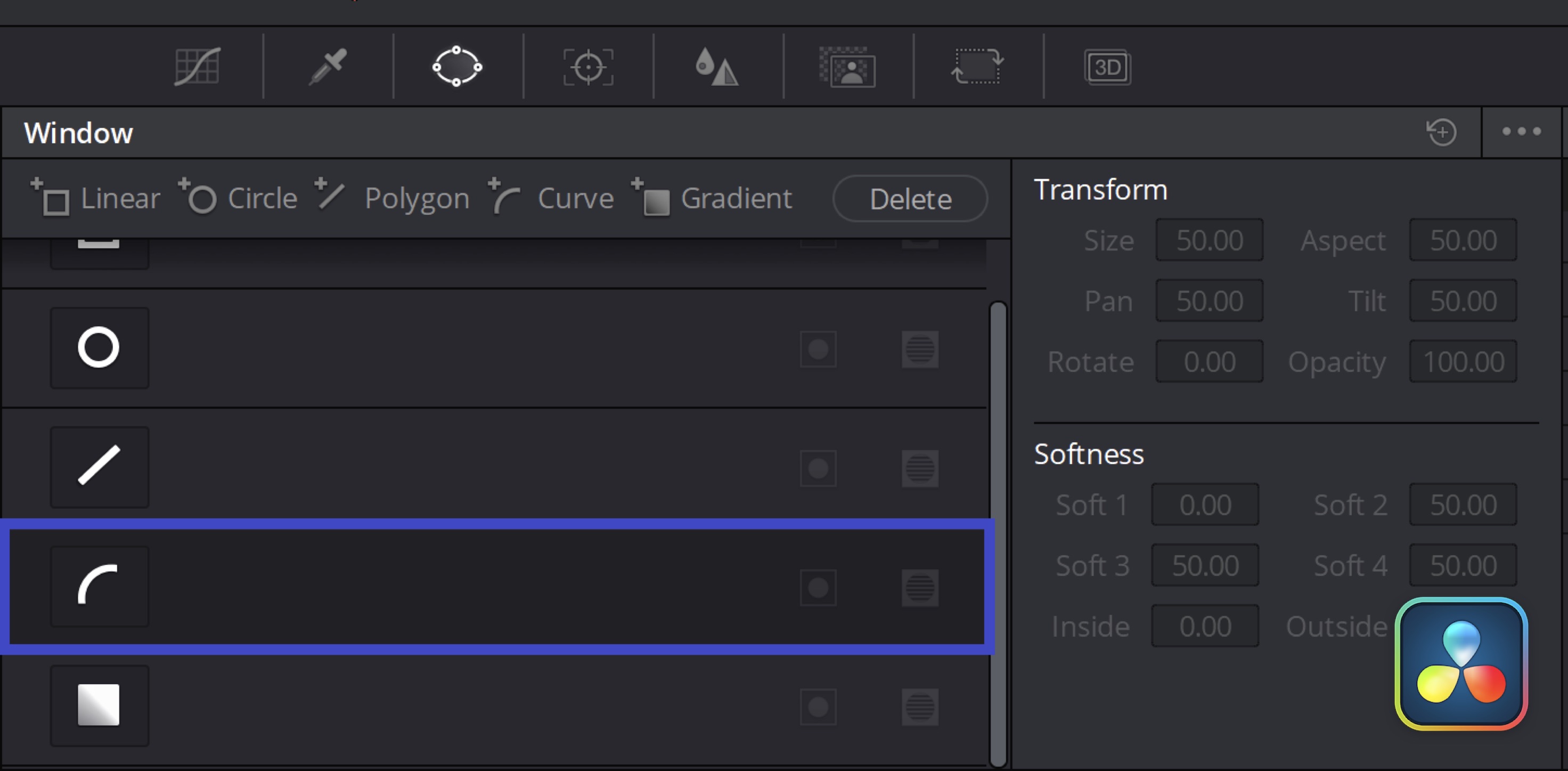The height and width of the screenshot is (771, 1568).
Task: Toggle the circle window invert button
Action: (818, 350)
